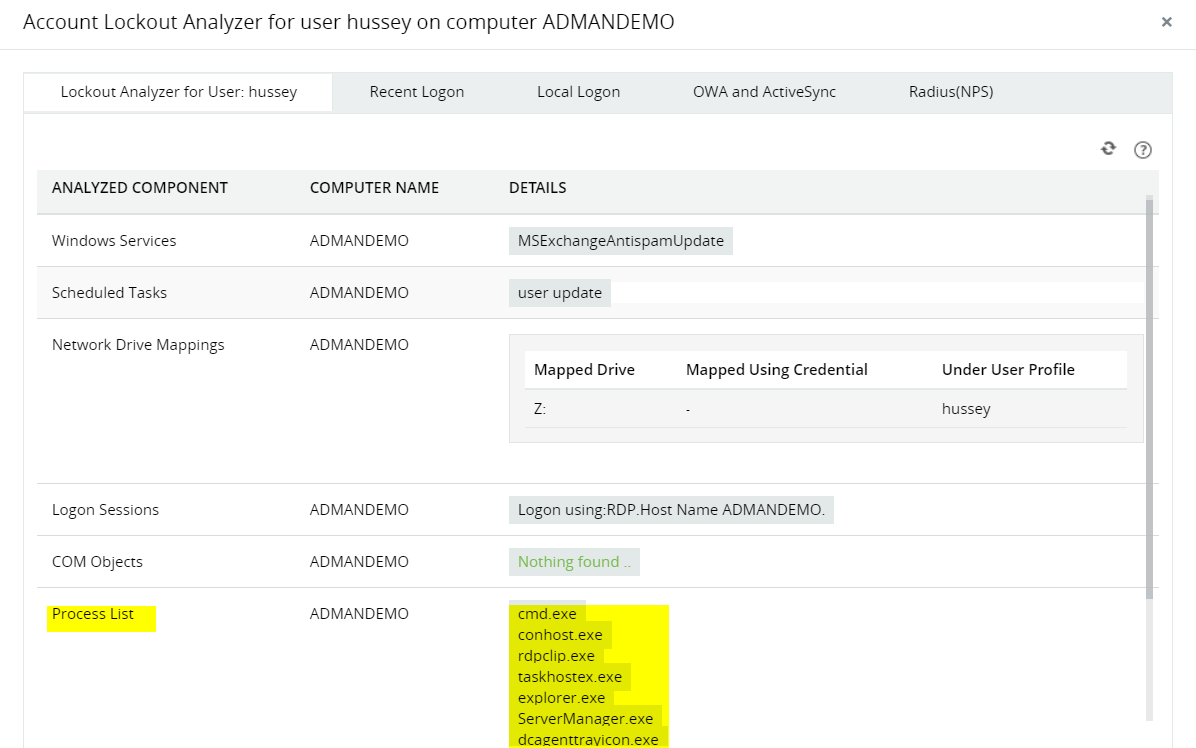This screenshot has height=748, width=1196.
Task: Click 'Logon using:RDP.Host Name ADMANDEMO.' detail
Action: pyautogui.click(x=671, y=509)
